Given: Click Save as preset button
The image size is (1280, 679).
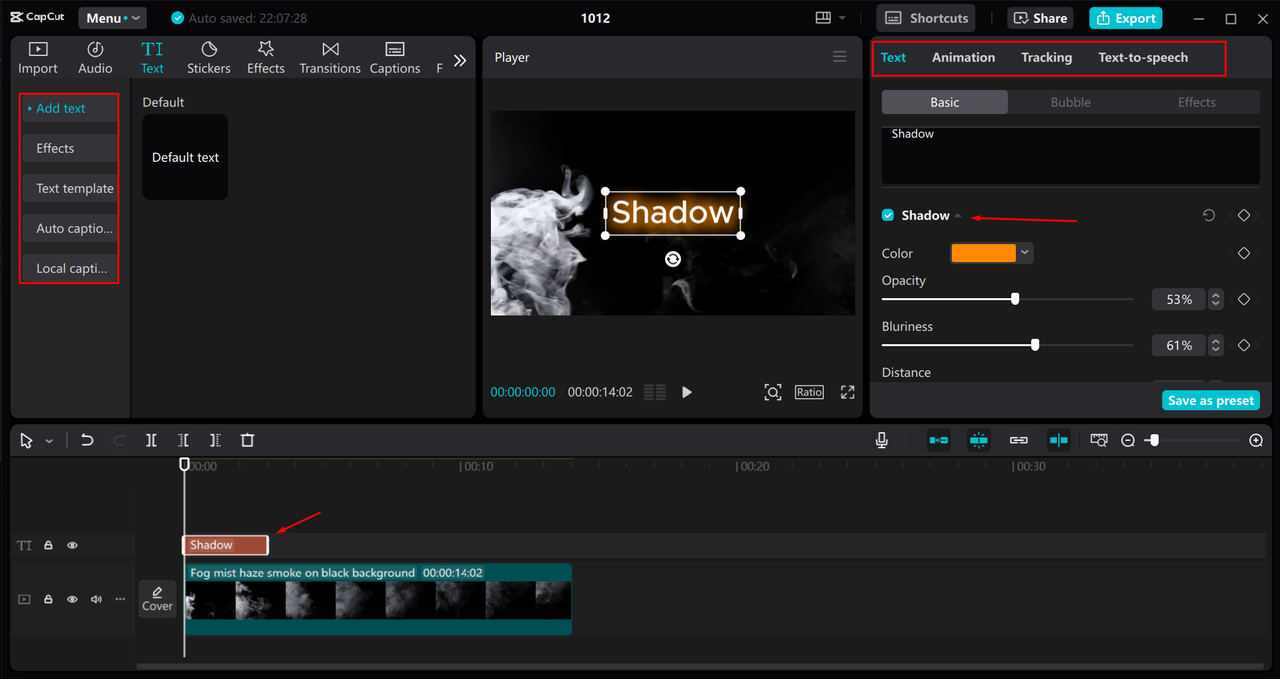Looking at the screenshot, I should [1211, 400].
